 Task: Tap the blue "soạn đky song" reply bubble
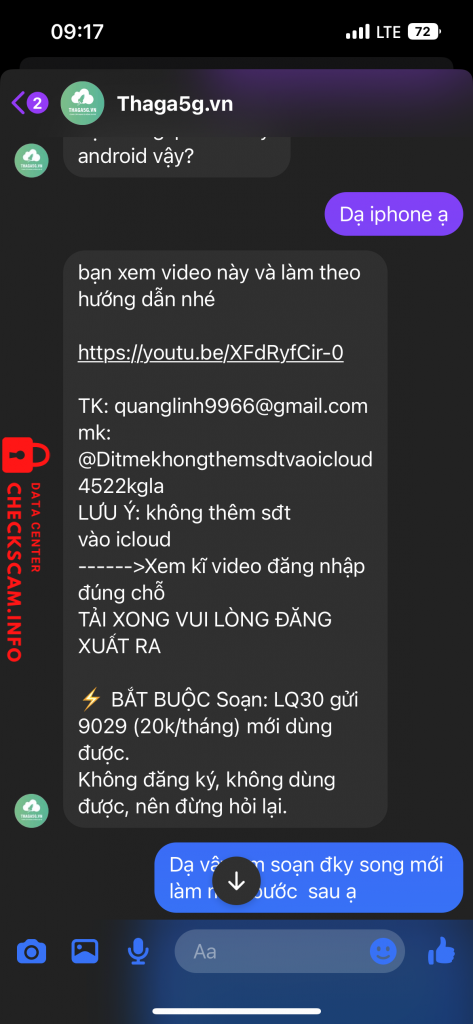click(309, 878)
